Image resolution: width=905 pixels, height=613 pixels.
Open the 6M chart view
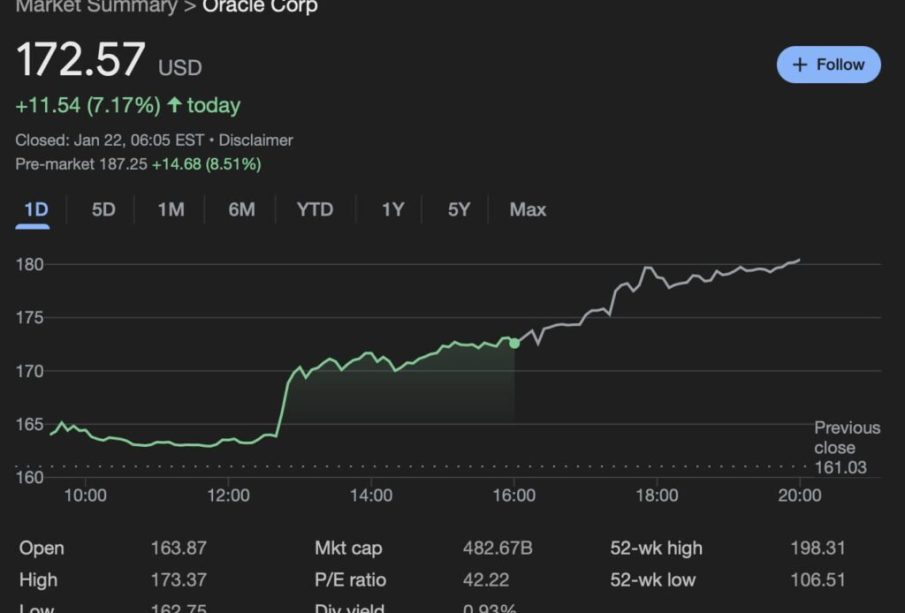tap(241, 210)
